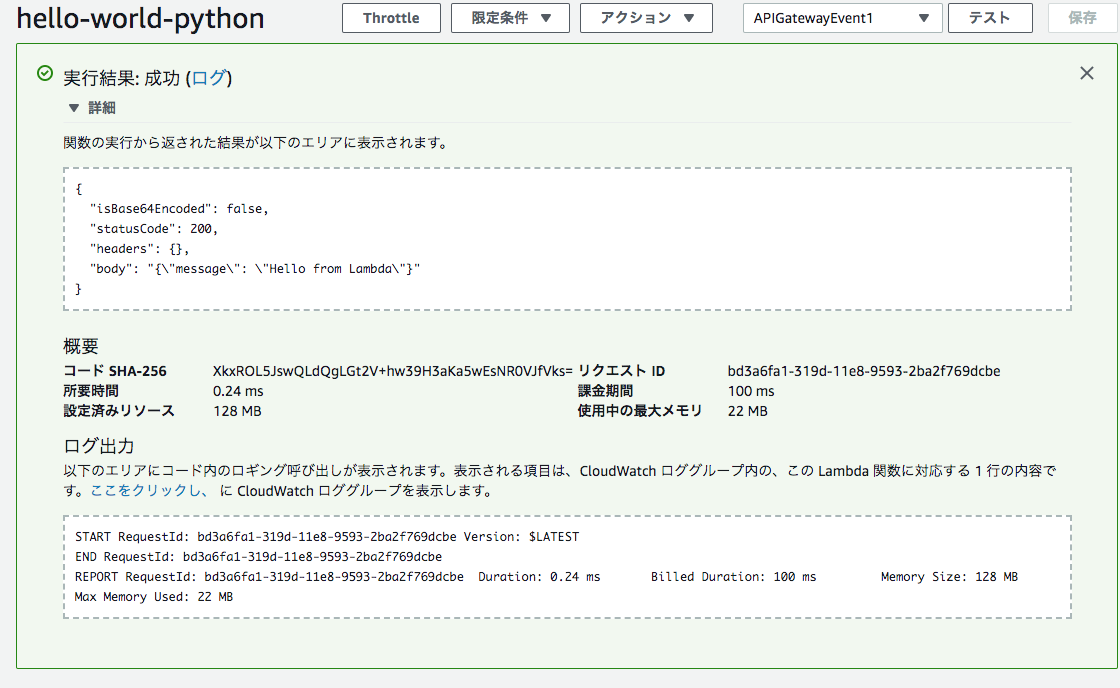Run the function with the テスト button

tap(989, 17)
